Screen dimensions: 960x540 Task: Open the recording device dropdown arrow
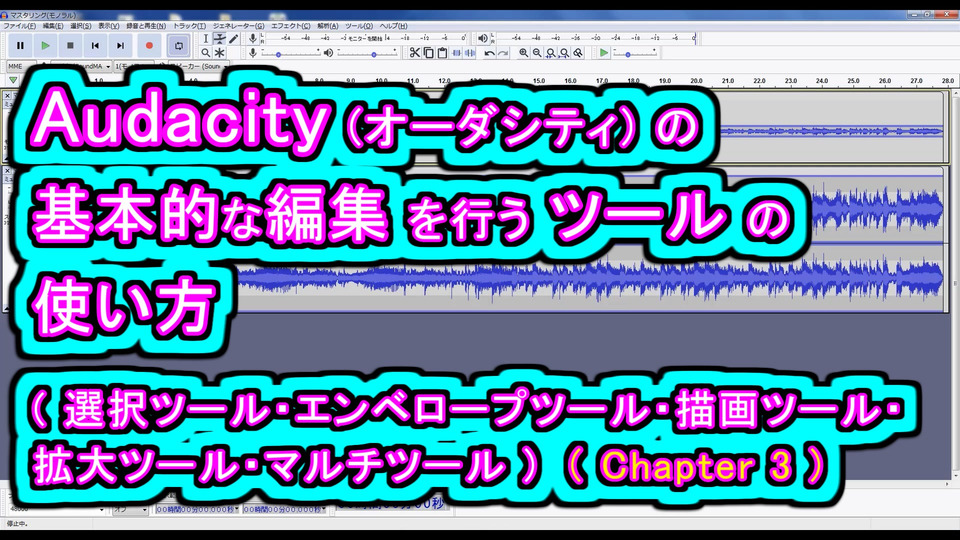108,66
